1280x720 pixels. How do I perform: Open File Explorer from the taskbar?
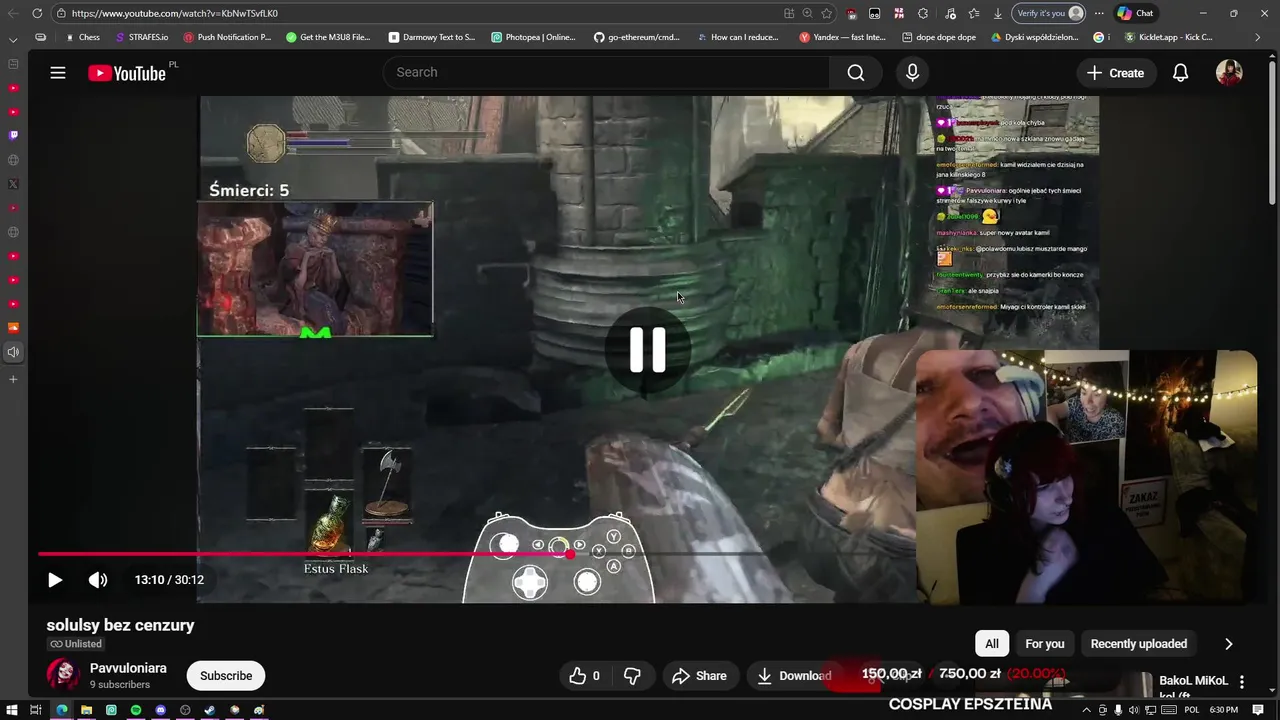(x=86, y=710)
